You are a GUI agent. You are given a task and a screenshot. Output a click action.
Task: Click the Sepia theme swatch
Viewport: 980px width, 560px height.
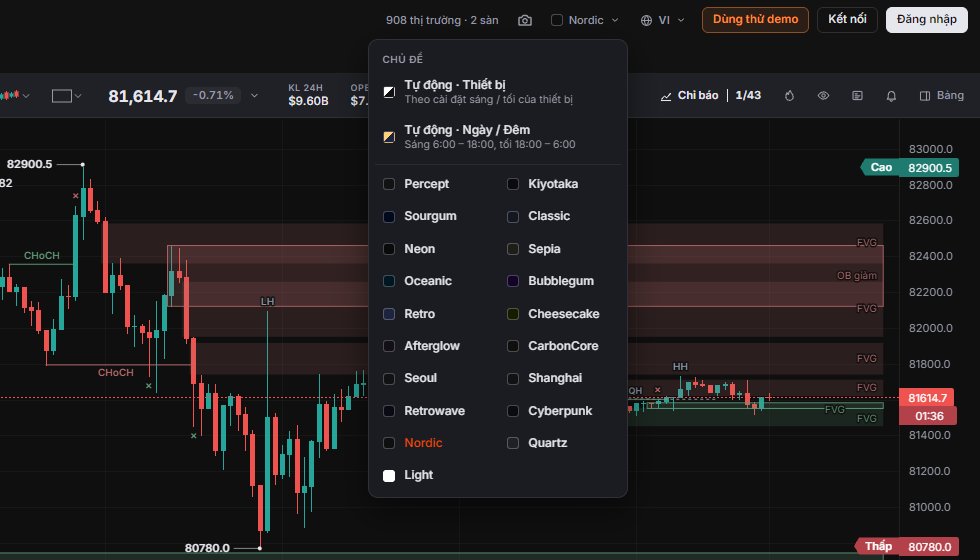pos(512,249)
